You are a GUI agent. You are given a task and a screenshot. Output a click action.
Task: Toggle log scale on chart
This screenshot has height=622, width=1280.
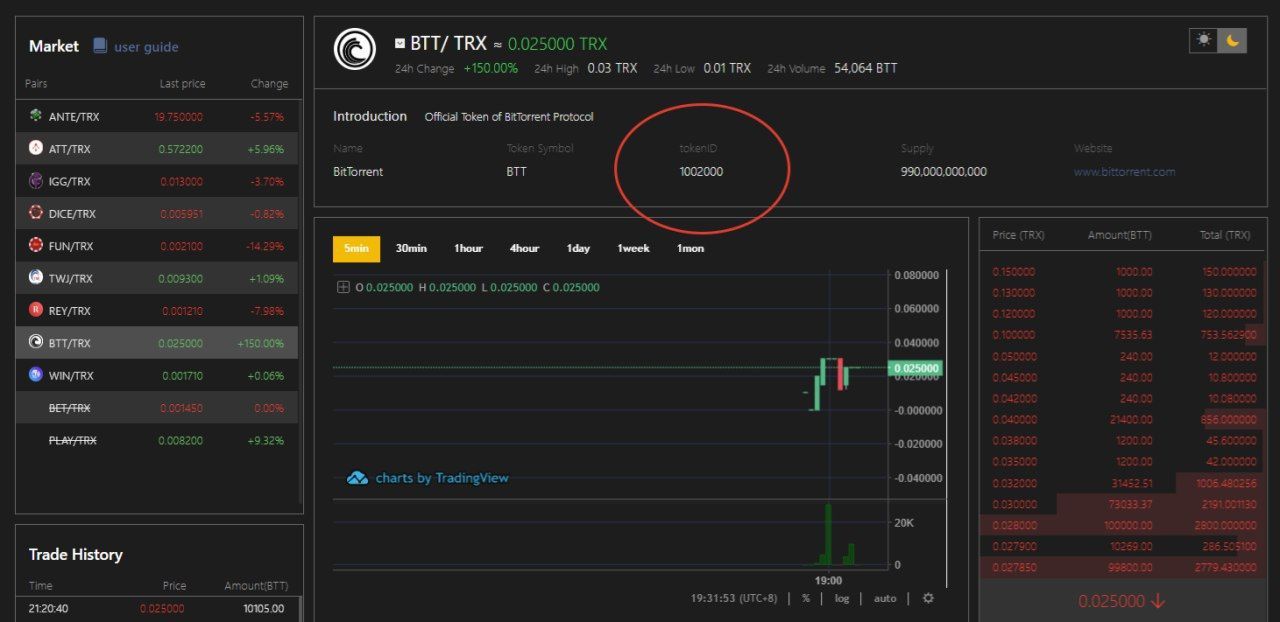pos(842,598)
